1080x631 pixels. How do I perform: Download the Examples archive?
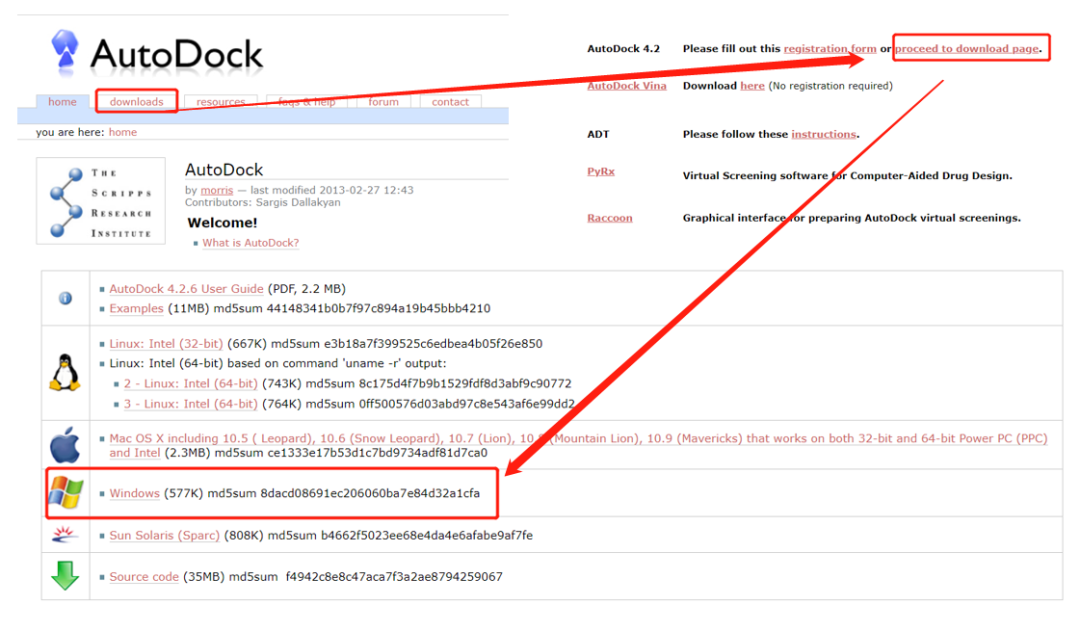[x=136, y=308]
